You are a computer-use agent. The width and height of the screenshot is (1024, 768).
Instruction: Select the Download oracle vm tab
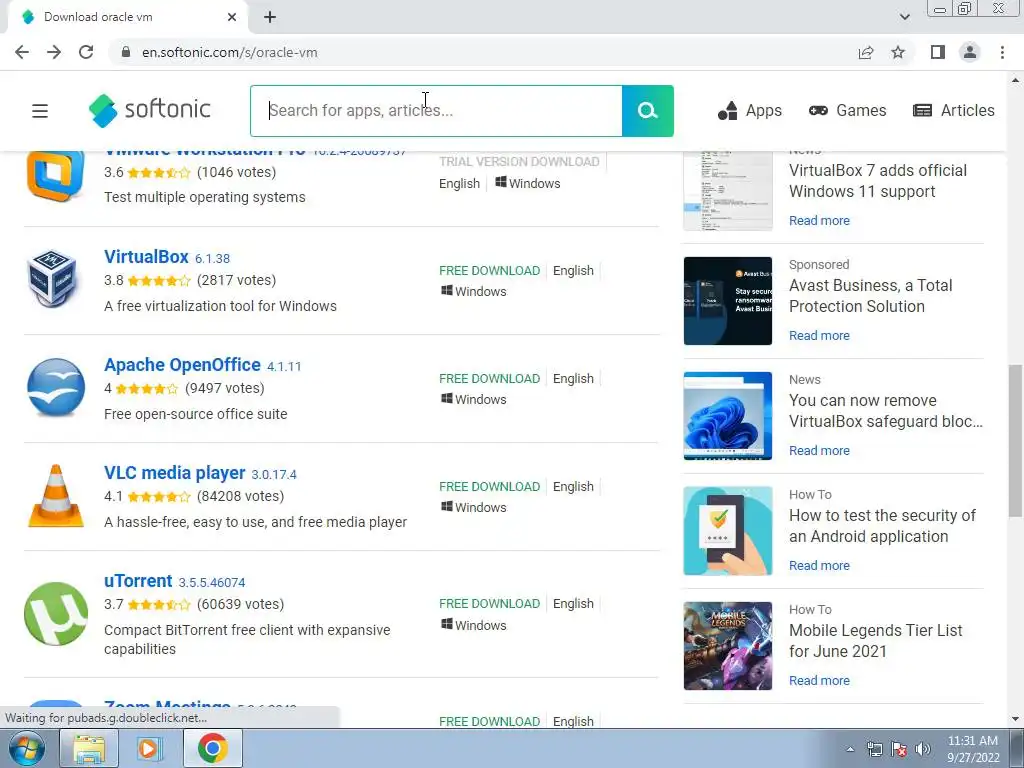click(127, 18)
